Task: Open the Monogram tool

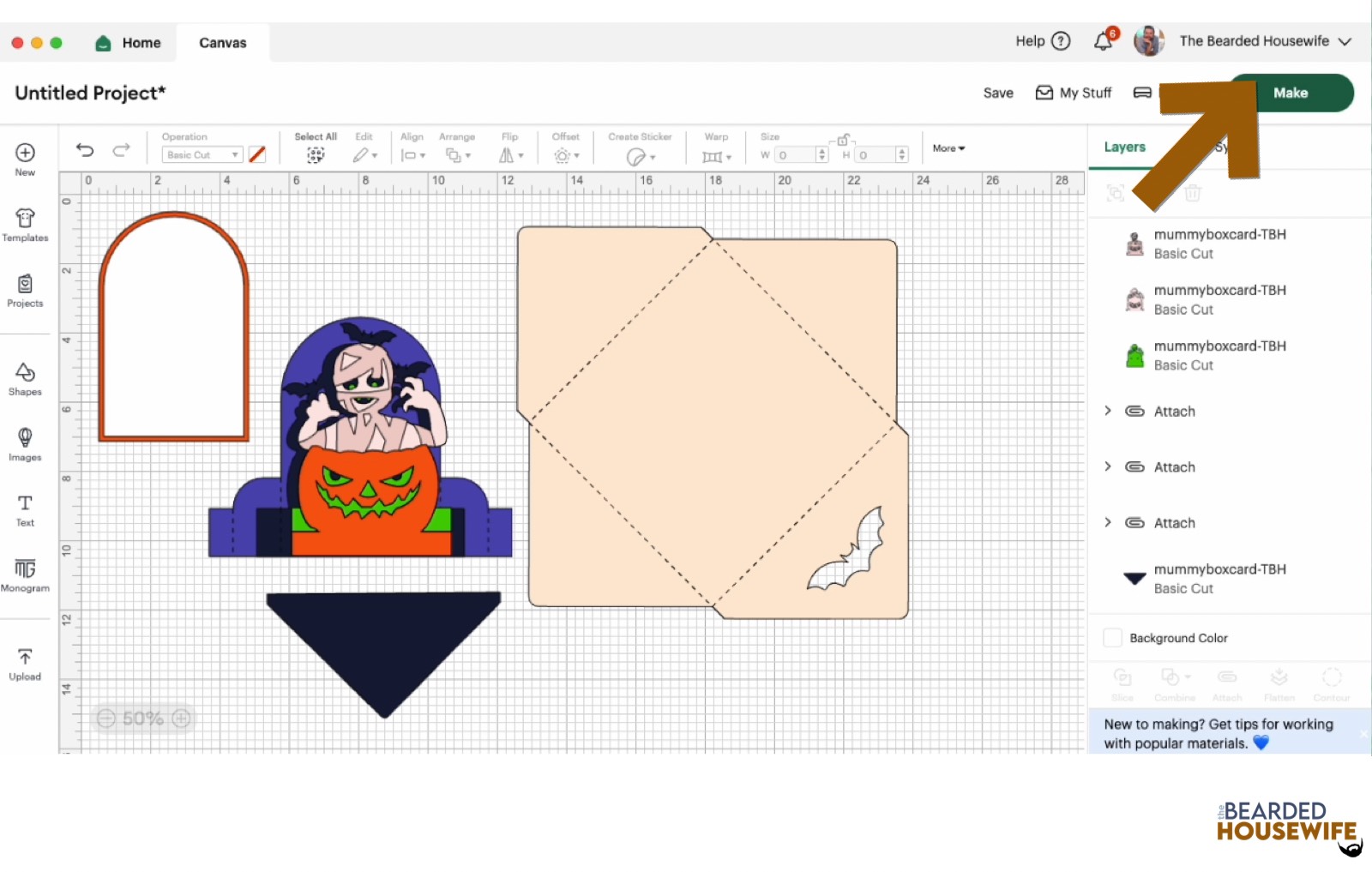Action: pyautogui.click(x=25, y=574)
